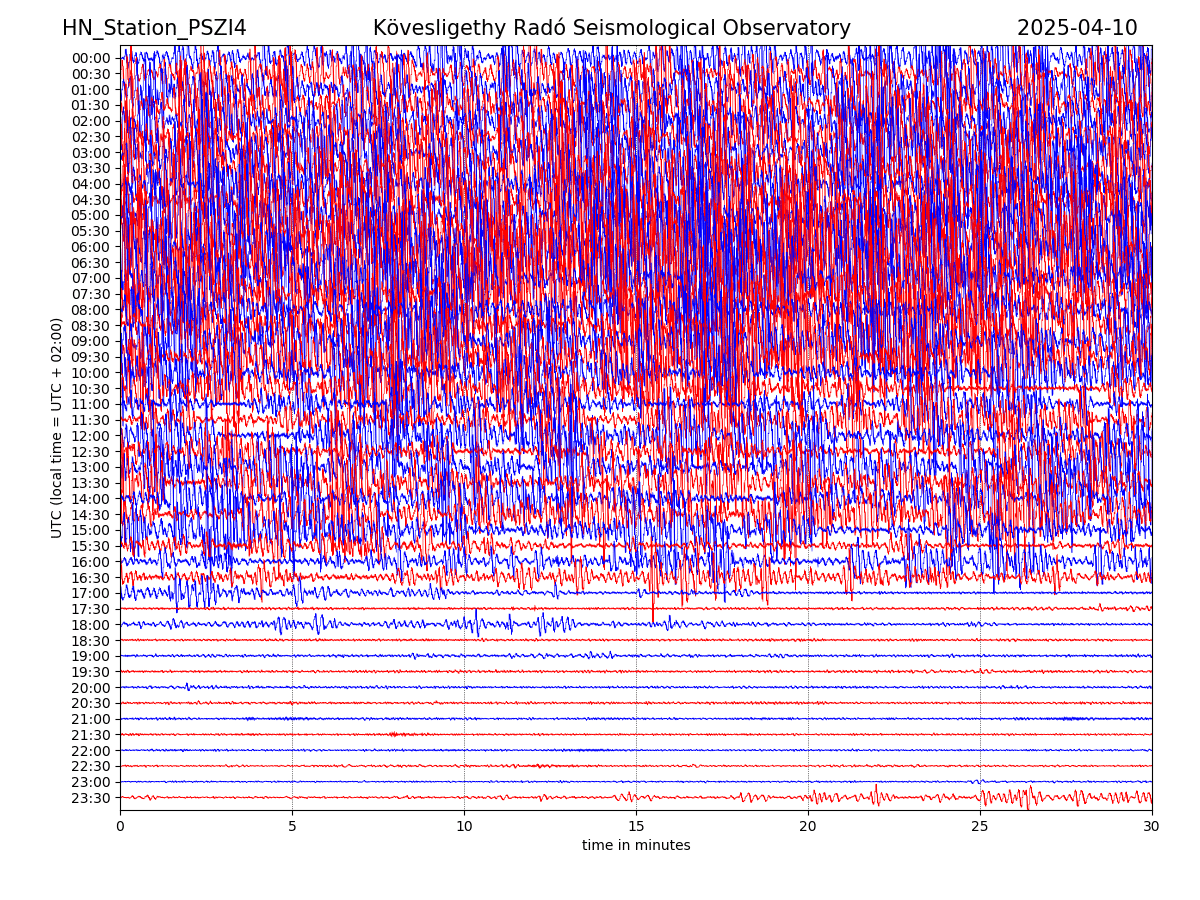The height and width of the screenshot is (900, 1200).
Task: Select the 23:30 time row label
Action: [x=91, y=798]
